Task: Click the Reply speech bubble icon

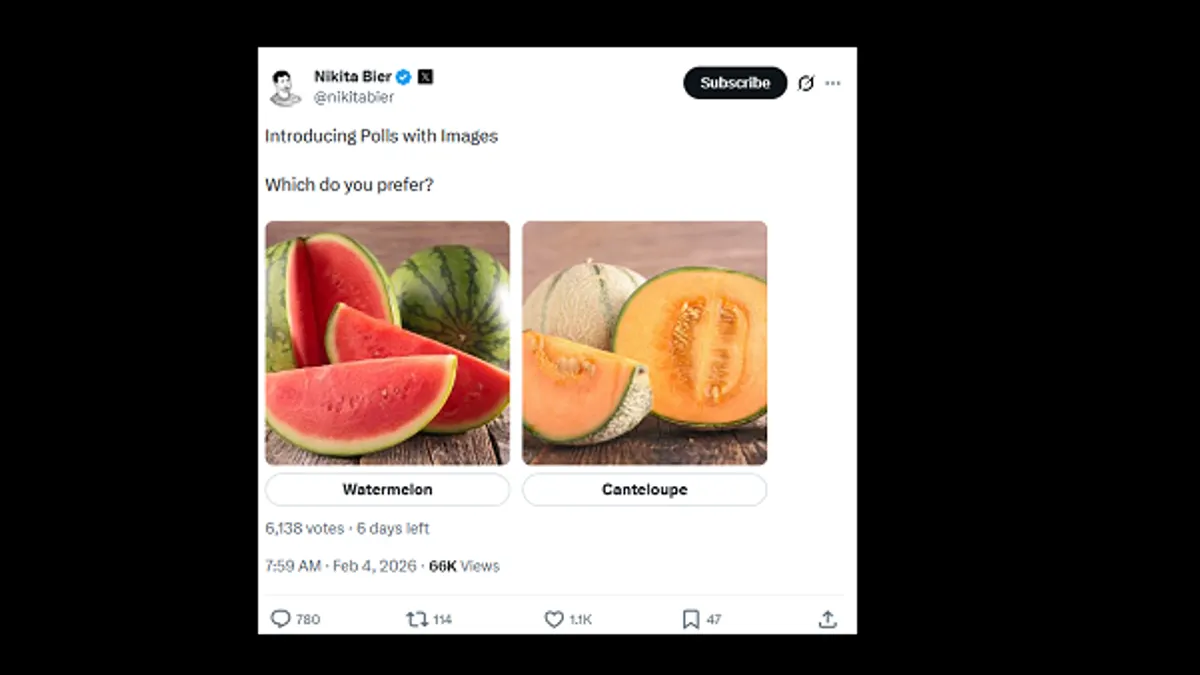Action: pyautogui.click(x=281, y=619)
